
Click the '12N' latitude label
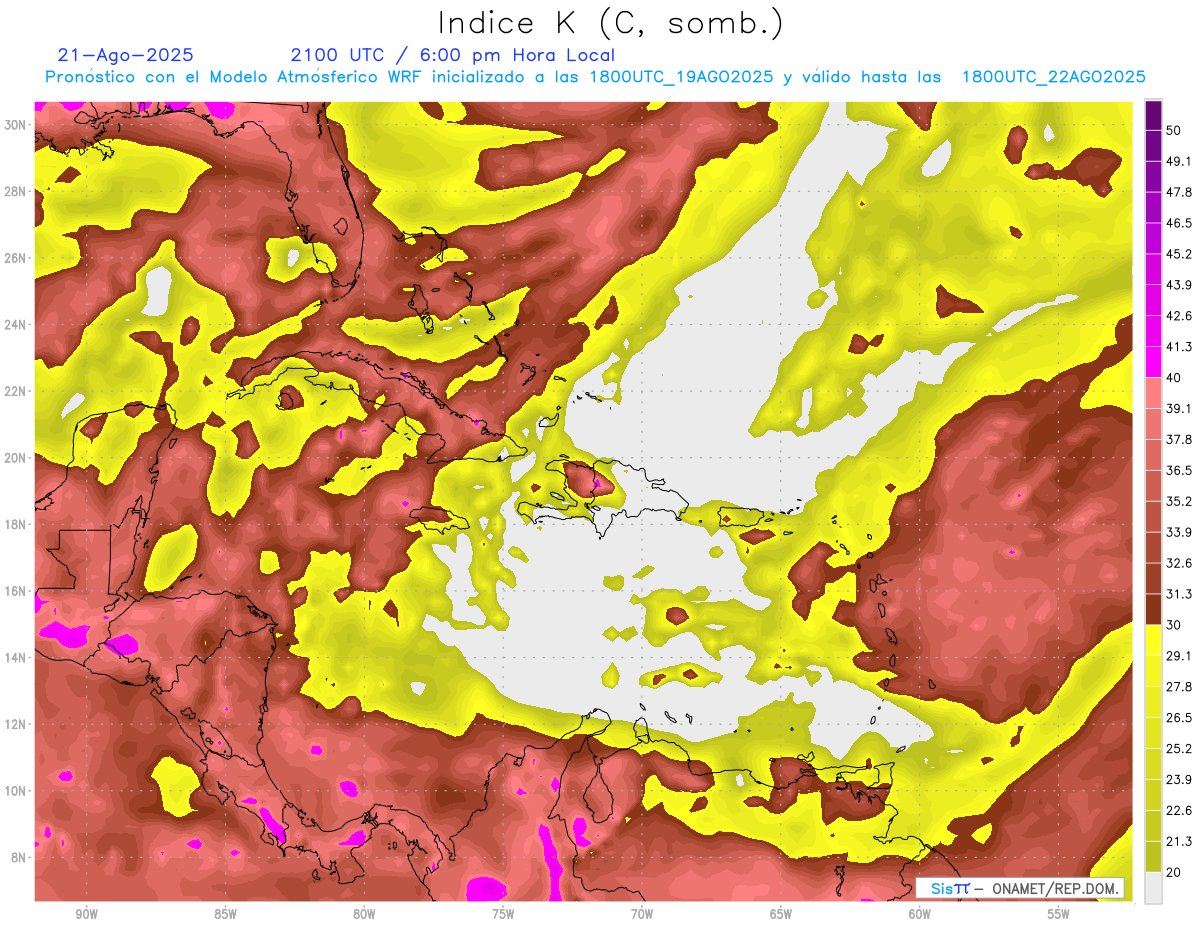point(16,724)
